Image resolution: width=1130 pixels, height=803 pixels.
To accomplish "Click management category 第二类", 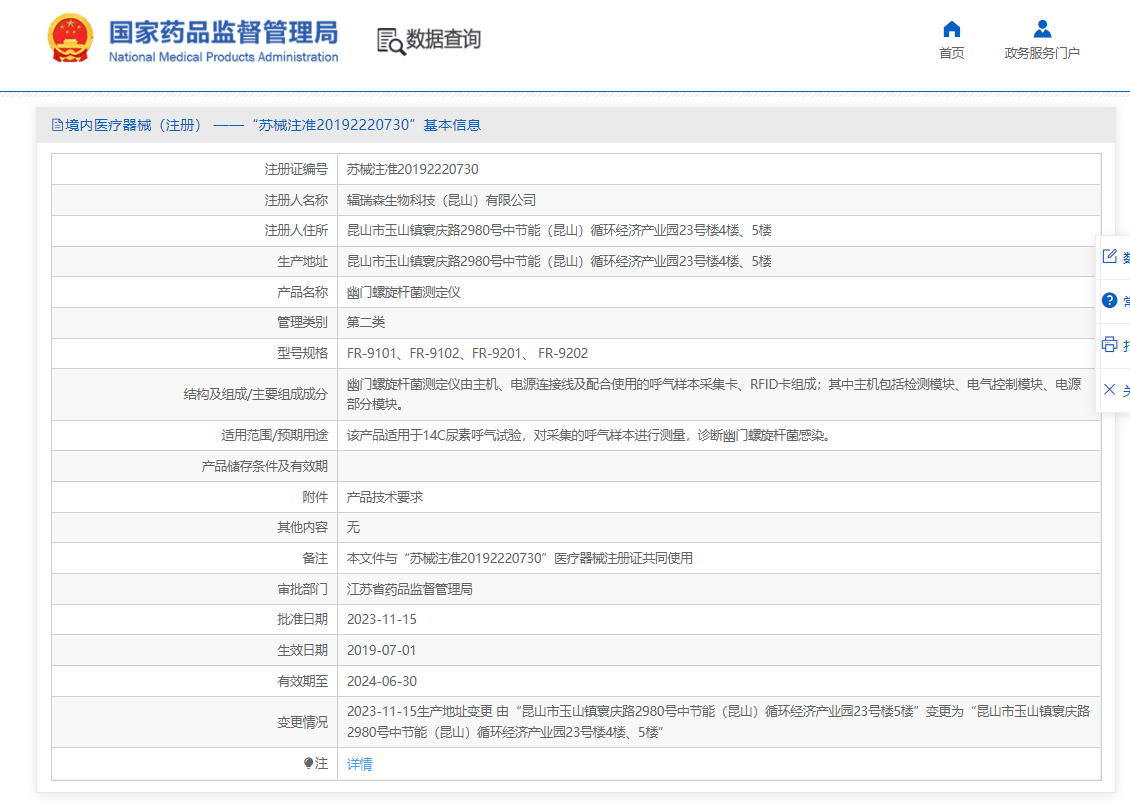I will (x=366, y=322).
